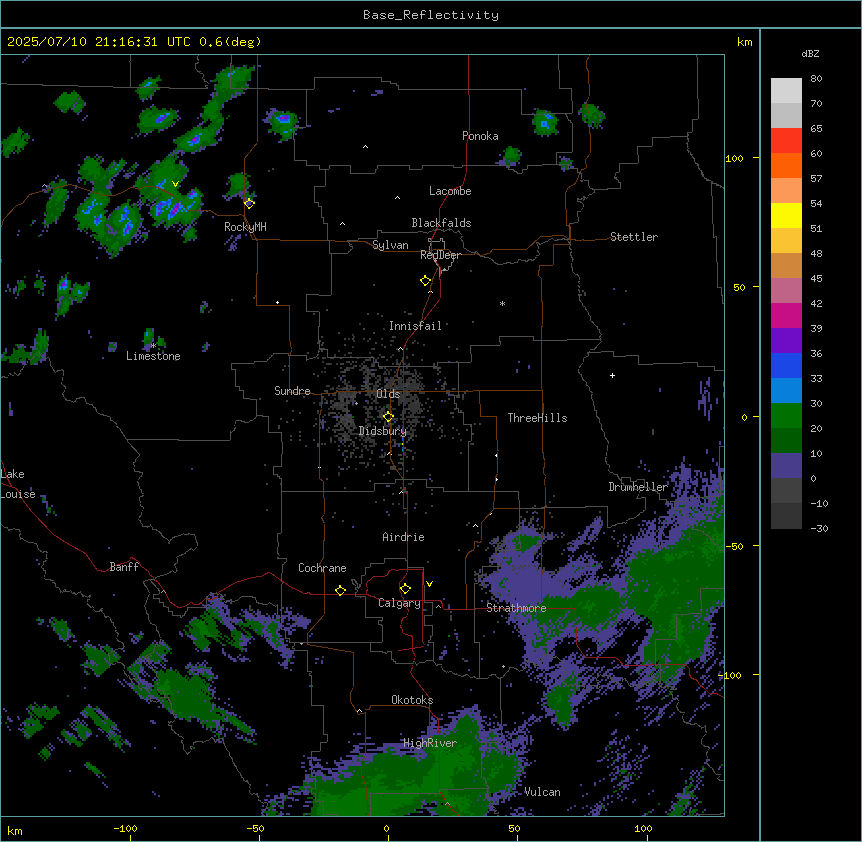862x842 pixels.
Task: Click the RockyMH label
Action: (245, 227)
